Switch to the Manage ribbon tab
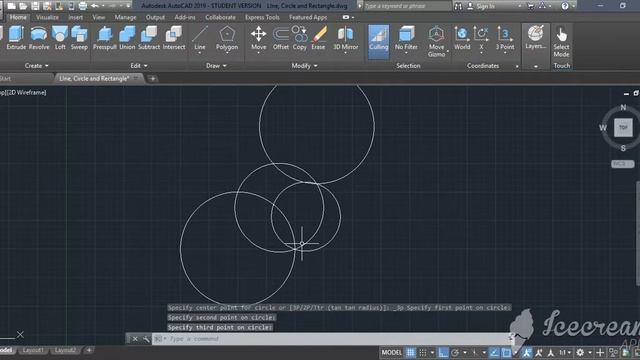 coord(125,17)
